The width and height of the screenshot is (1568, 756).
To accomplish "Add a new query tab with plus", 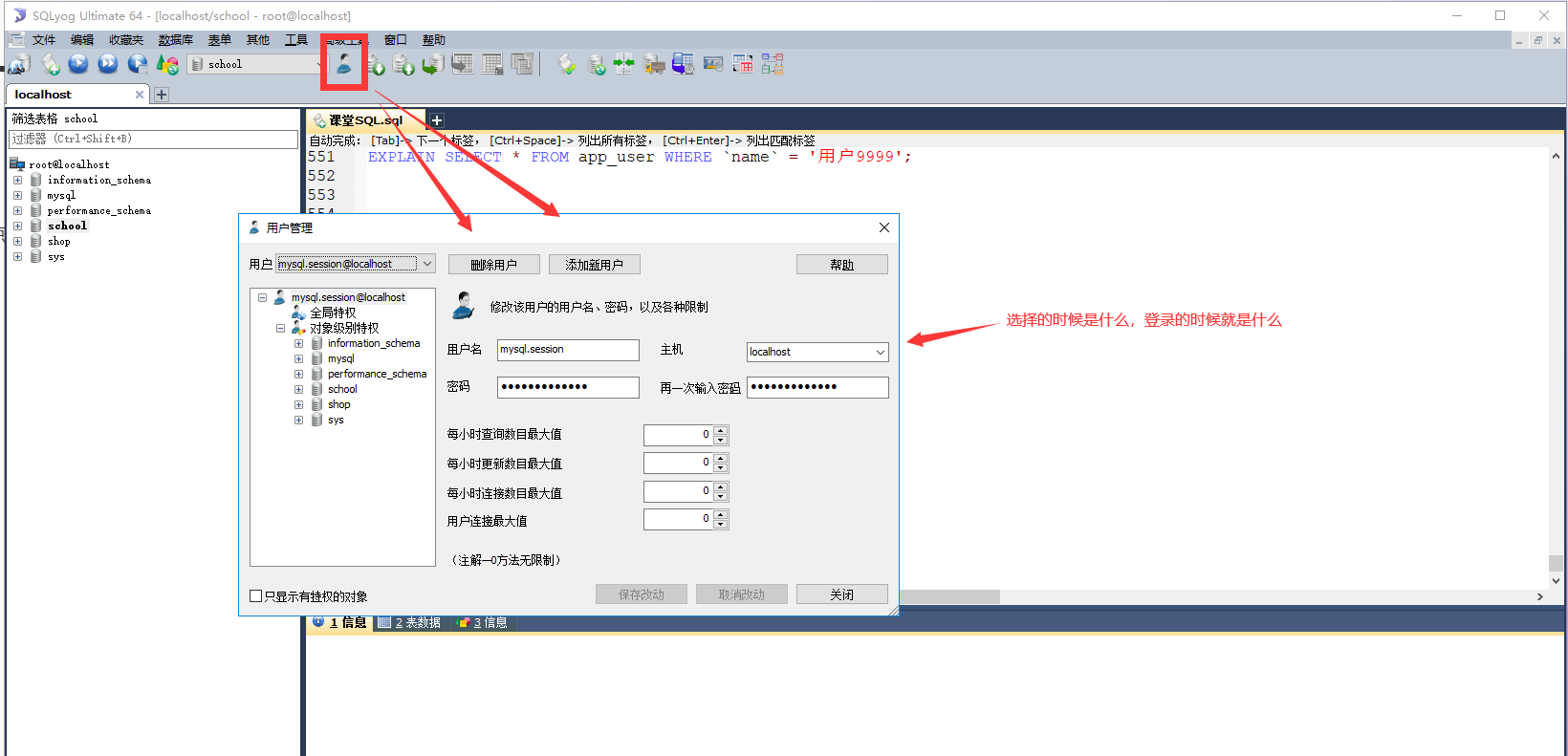I will click(x=437, y=120).
